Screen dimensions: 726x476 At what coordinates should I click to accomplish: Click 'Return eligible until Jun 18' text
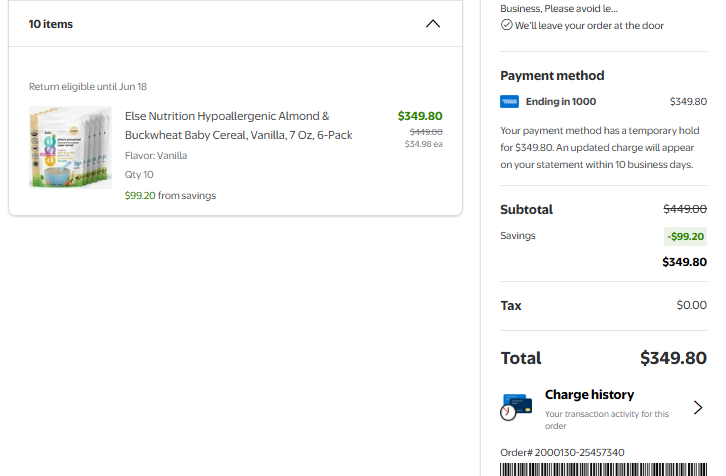coord(88,87)
